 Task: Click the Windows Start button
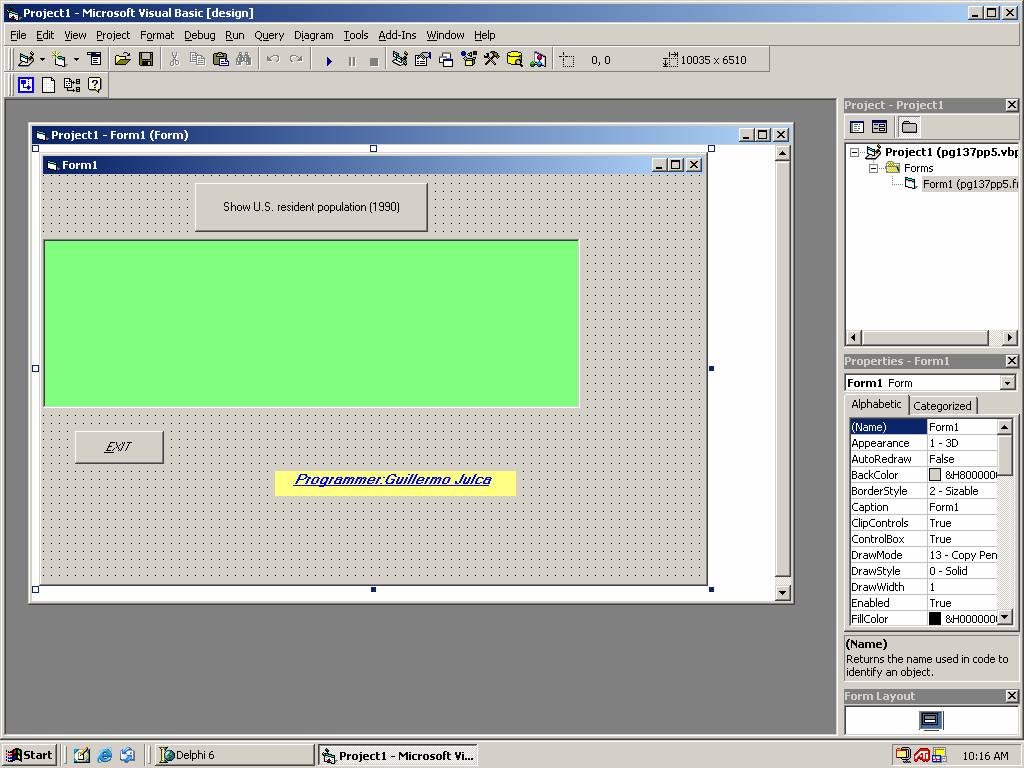[29, 755]
